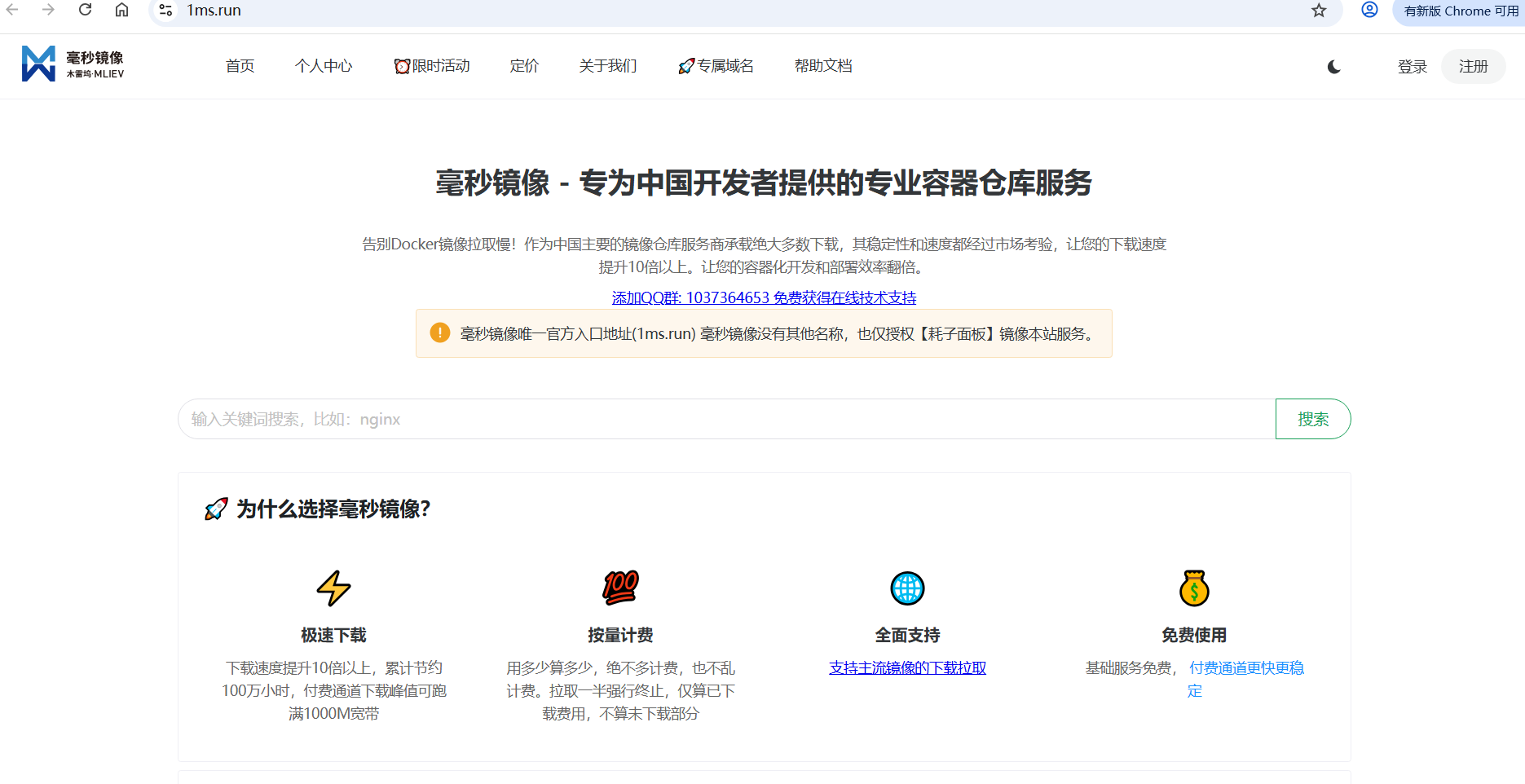Click the 登录 button
This screenshot has width=1525, height=784.
point(1412,67)
